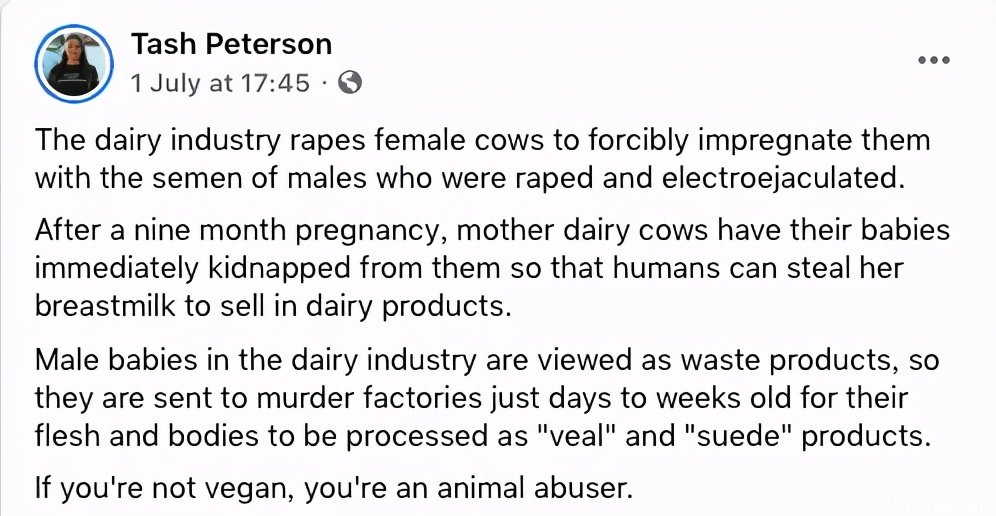This screenshot has width=996, height=516.
Task: Click the paragraph starting 'After a nine month'
Action: point(492,268)
